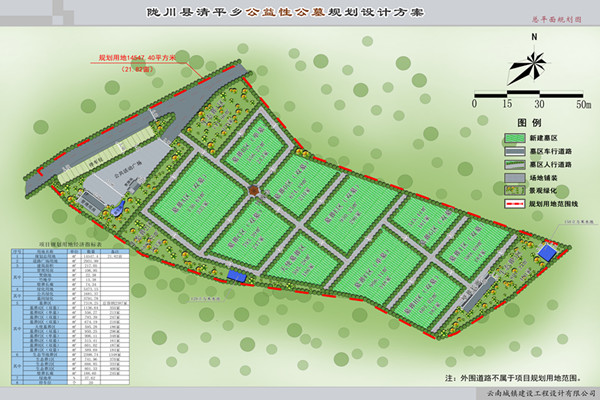Click the blue building at east corner
The image size is (600, 400).
pyautogui.click(x=547, y=250)
